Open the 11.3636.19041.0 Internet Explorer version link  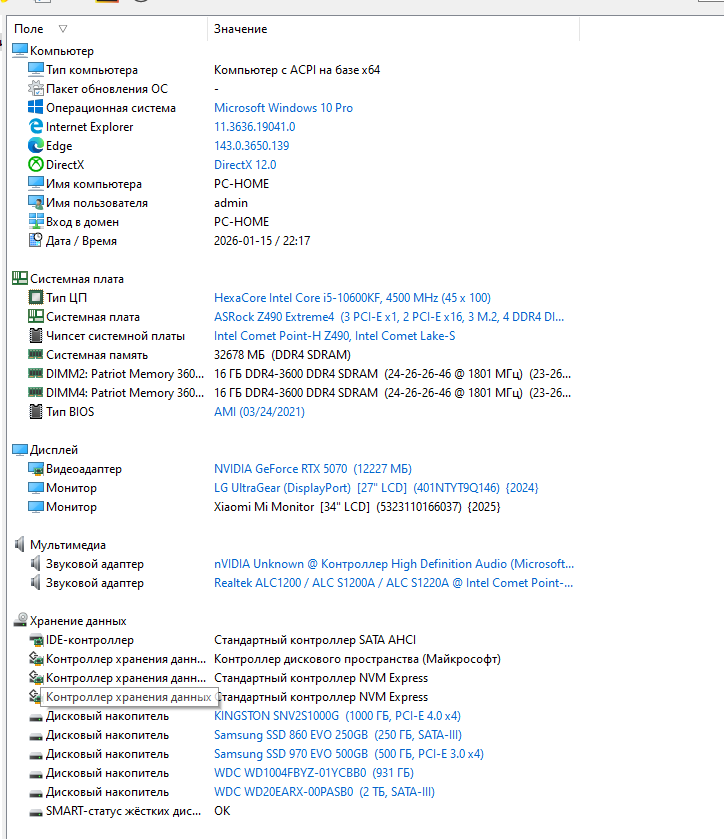tap(254, 127)
